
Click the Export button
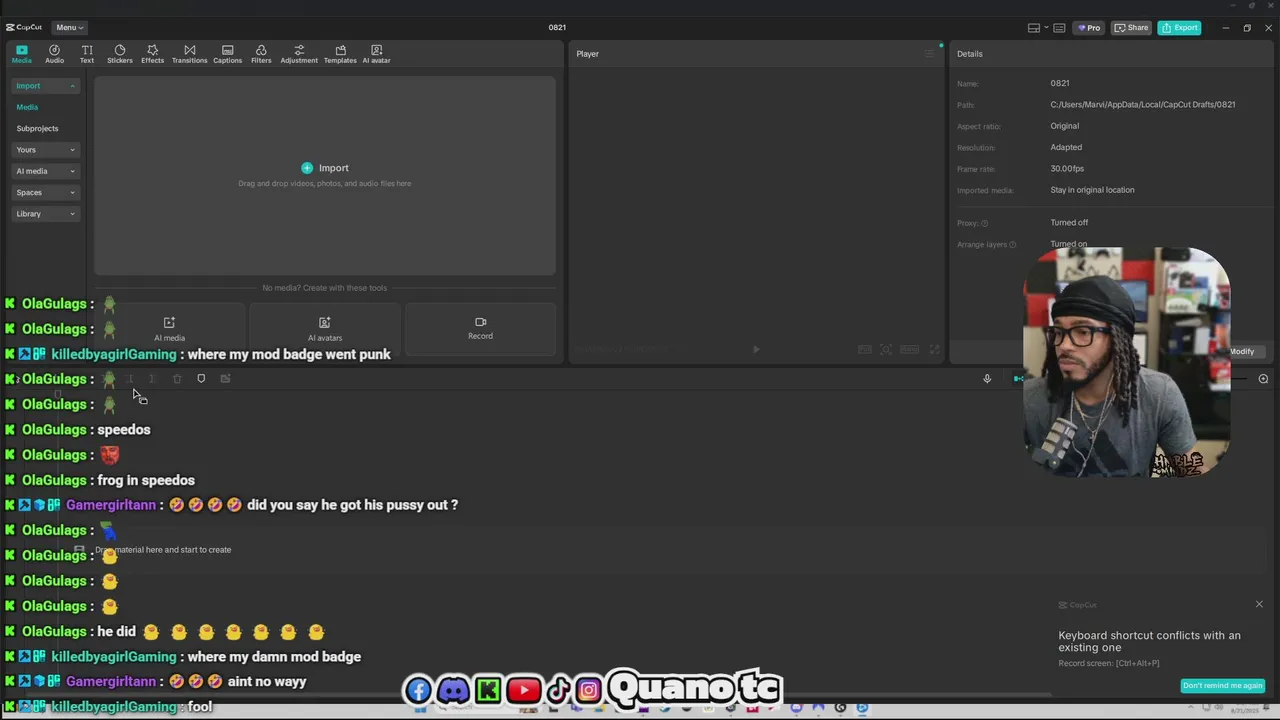[x=1180, y=28]
